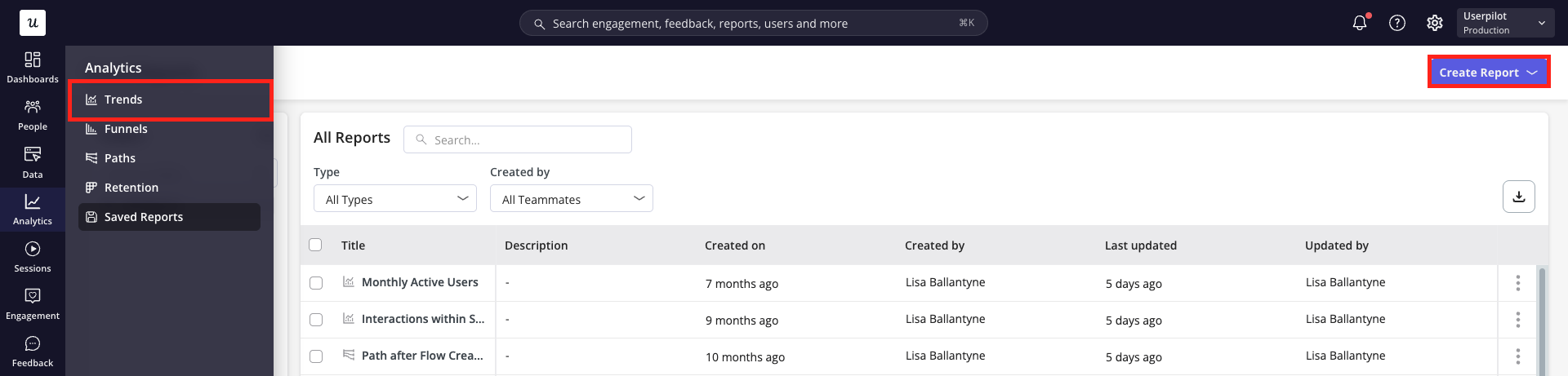Open the Sessions section

[33, 256]
